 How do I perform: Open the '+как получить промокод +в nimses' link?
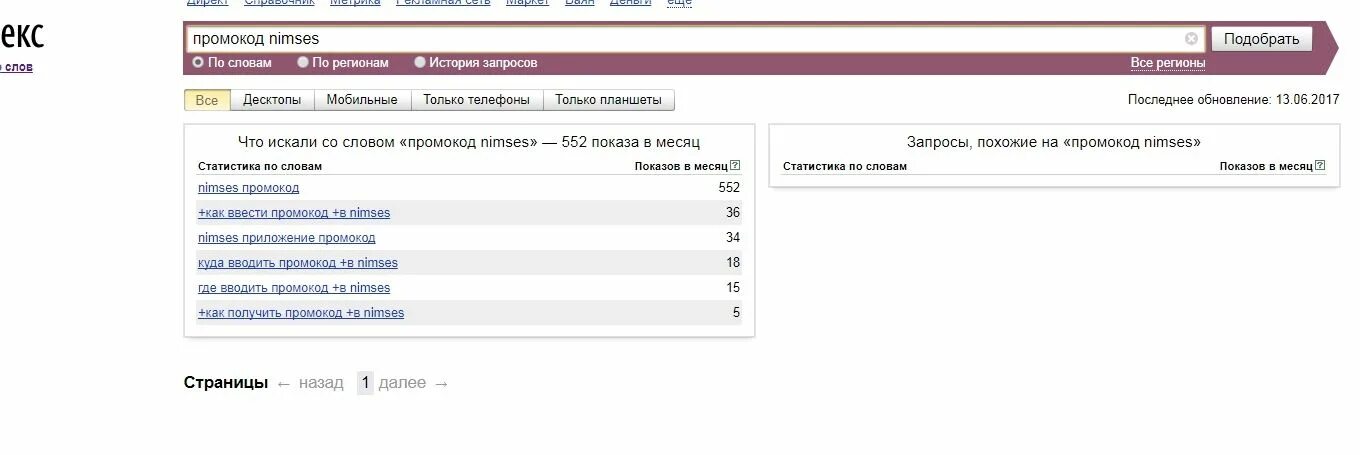tap(301, 313)
